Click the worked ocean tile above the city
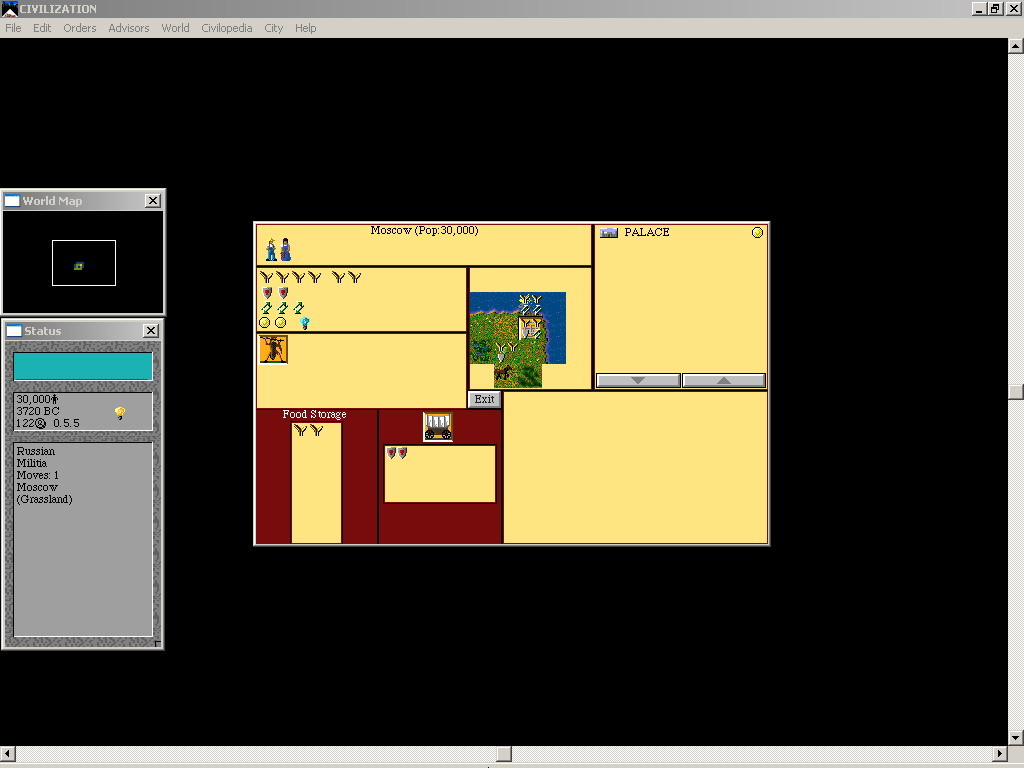Screen dimensions: 1024x768 [x=530, y=304]
